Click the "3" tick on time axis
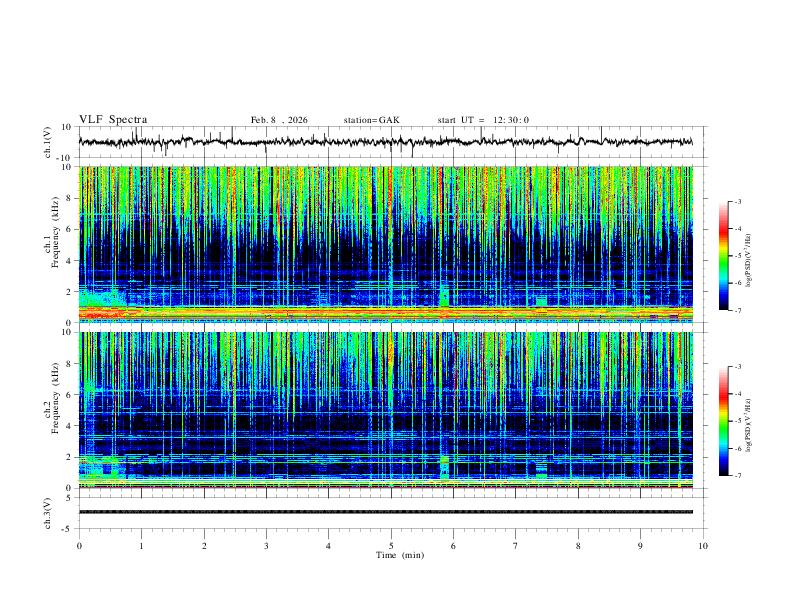Screen dimensions: 792x612 [266, 546]
